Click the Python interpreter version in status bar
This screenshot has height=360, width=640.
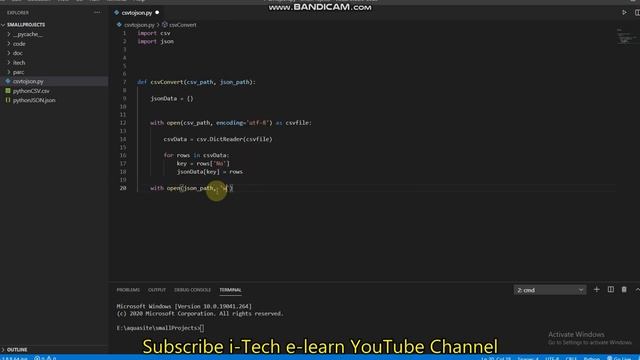[x=15, y=358]
